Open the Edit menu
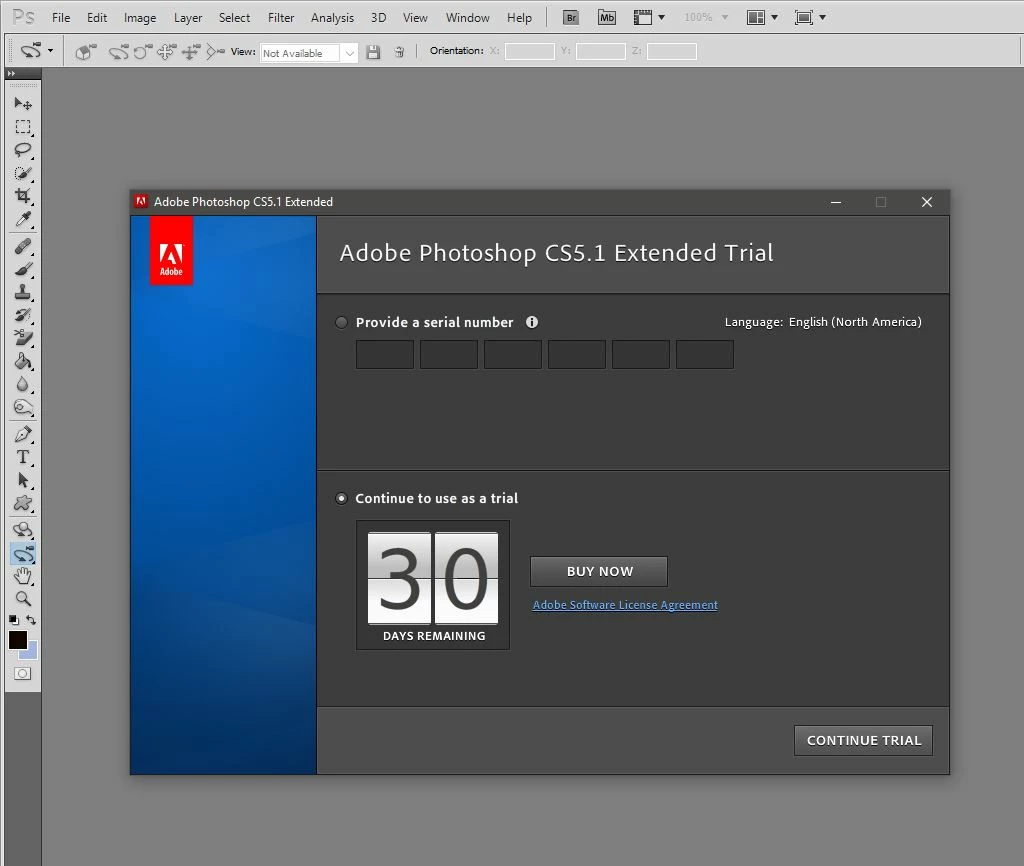This screenshot has width=1024, height=866. tap(97, 18)
